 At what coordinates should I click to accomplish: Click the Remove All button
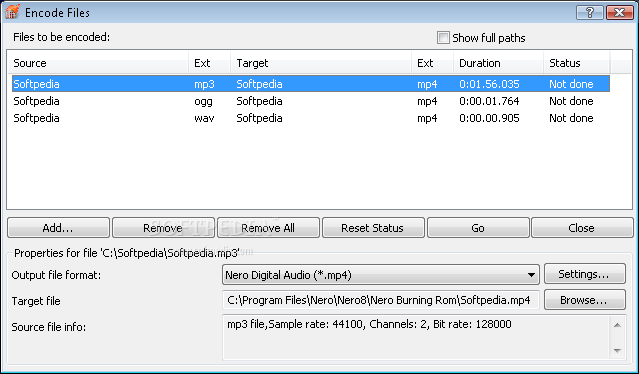(268, 228)
